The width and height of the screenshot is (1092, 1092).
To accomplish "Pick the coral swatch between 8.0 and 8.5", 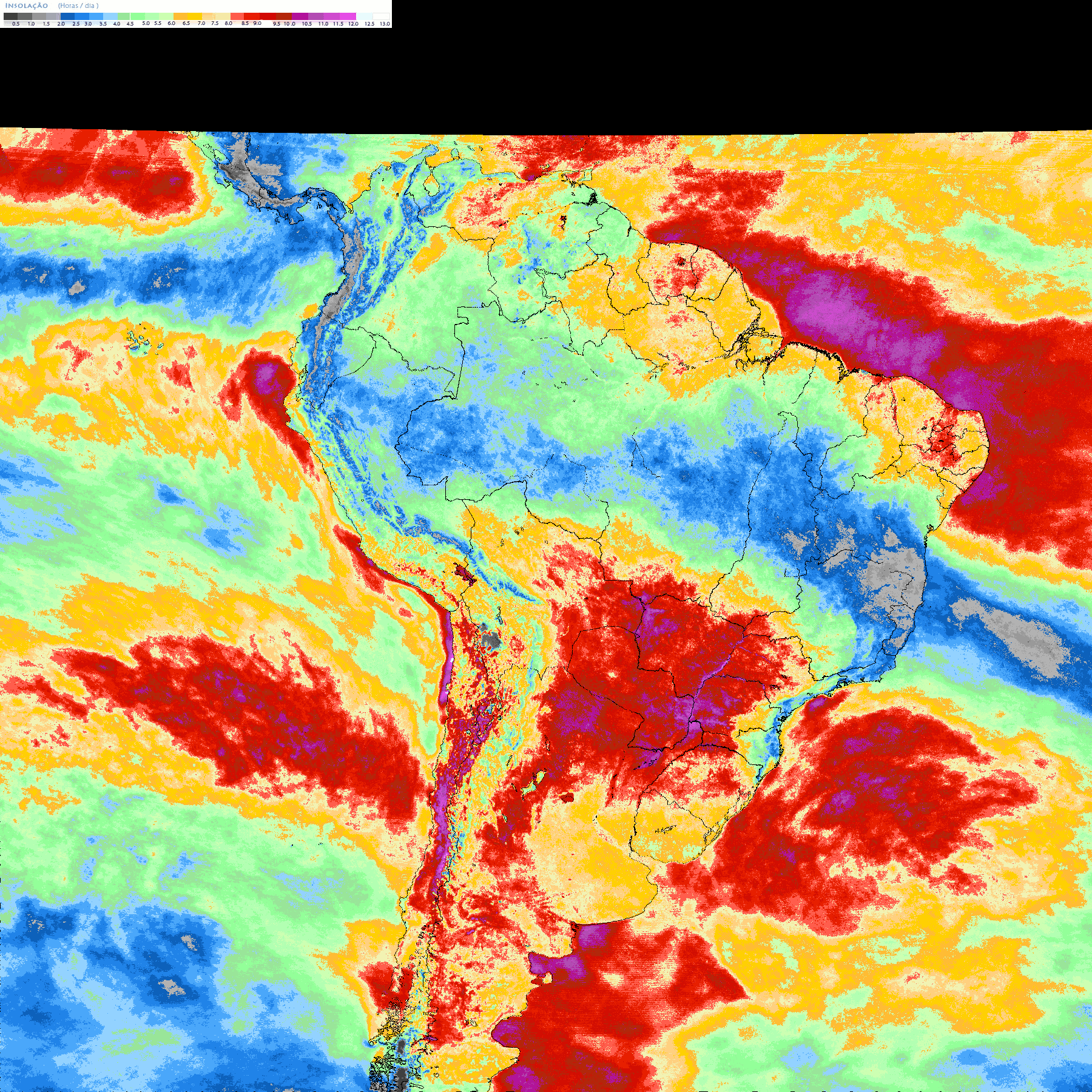I will point(237,16).
